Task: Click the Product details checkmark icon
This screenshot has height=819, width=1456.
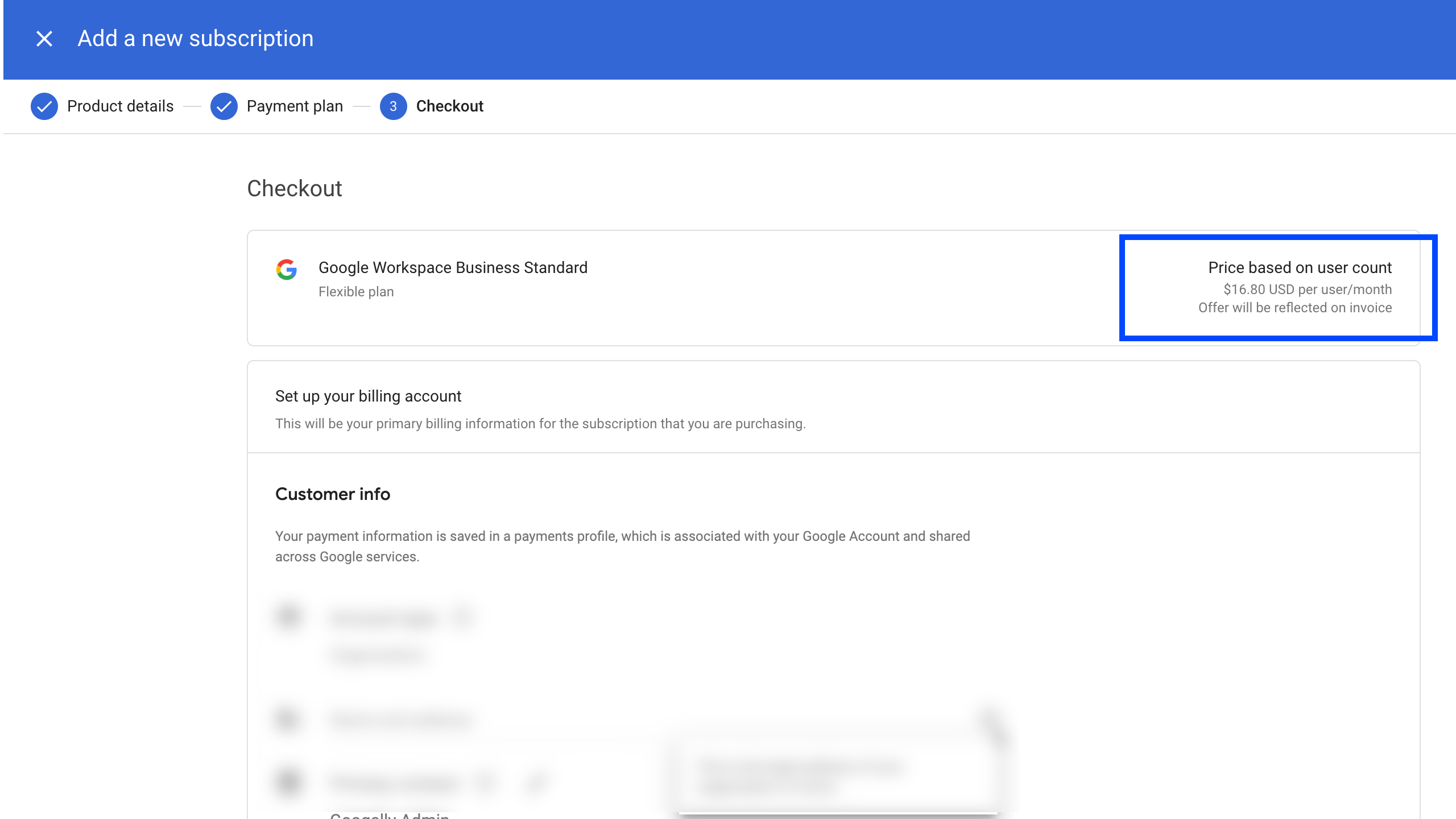Action: [x=44, y=106]
